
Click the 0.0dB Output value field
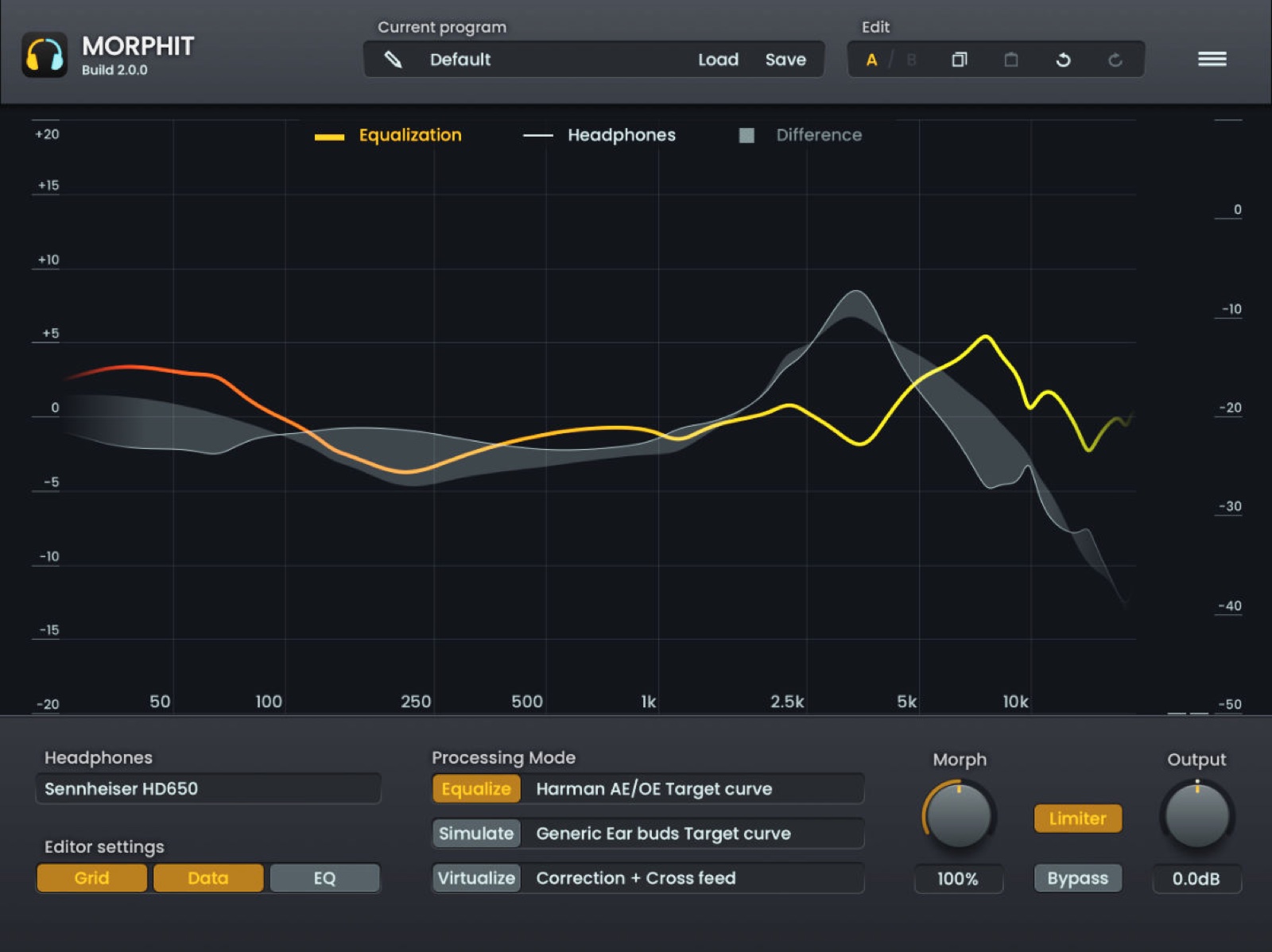[x=1196, y=879]
